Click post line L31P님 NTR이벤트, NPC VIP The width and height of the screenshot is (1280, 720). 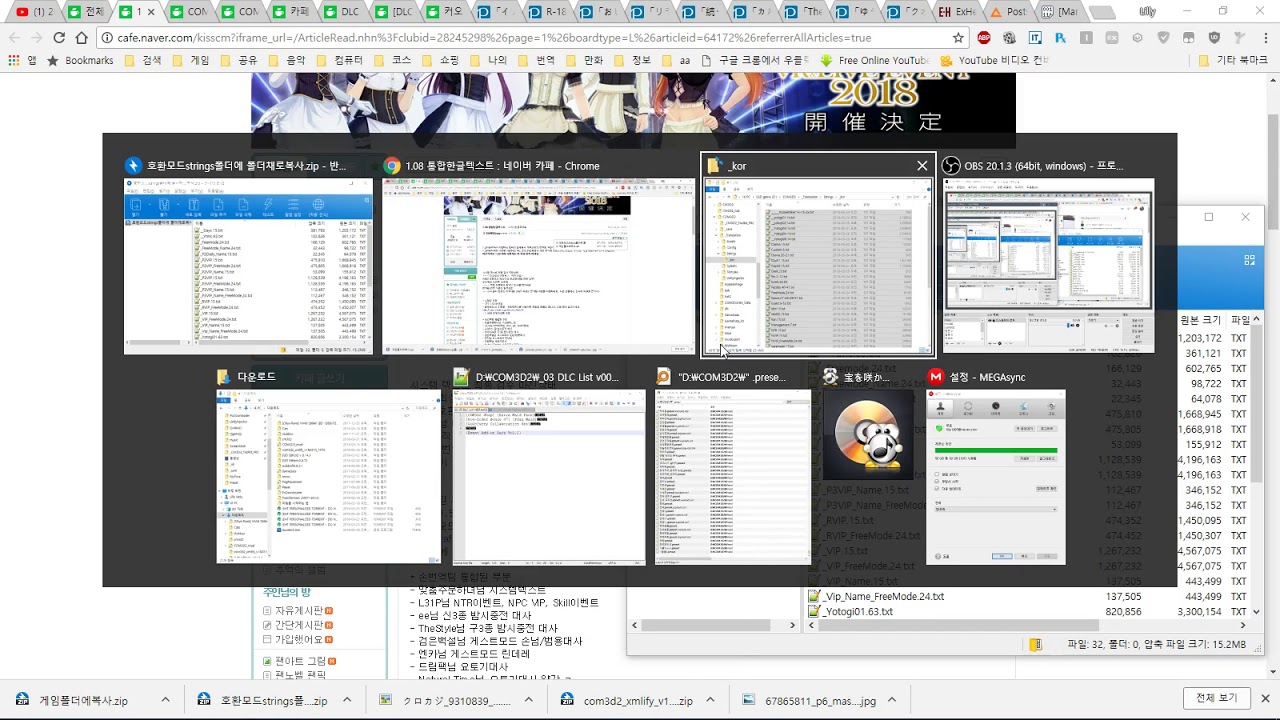tap(505, 603)
